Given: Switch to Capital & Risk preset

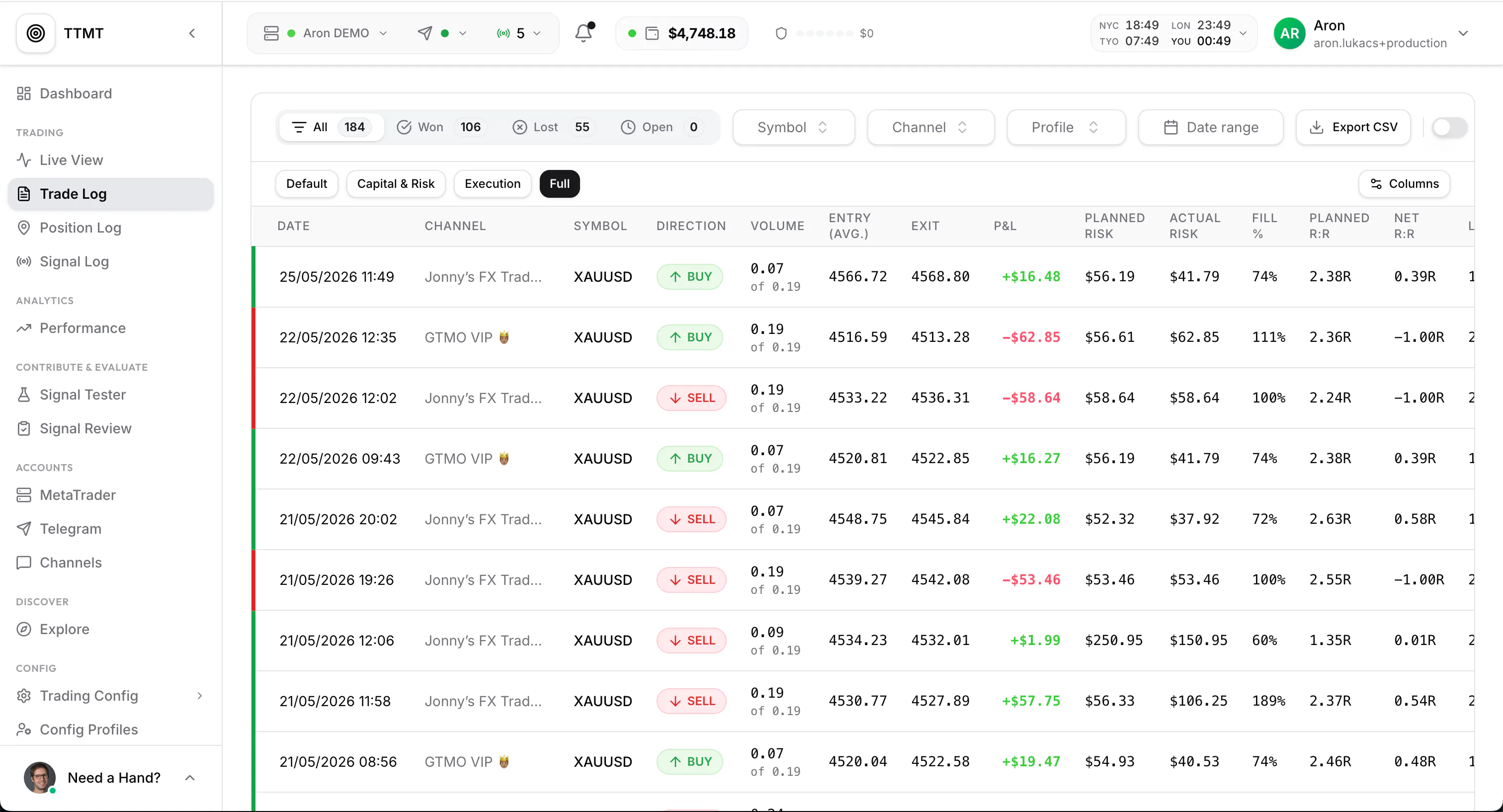Looking at the screenshot, I should tap(396, 184).
